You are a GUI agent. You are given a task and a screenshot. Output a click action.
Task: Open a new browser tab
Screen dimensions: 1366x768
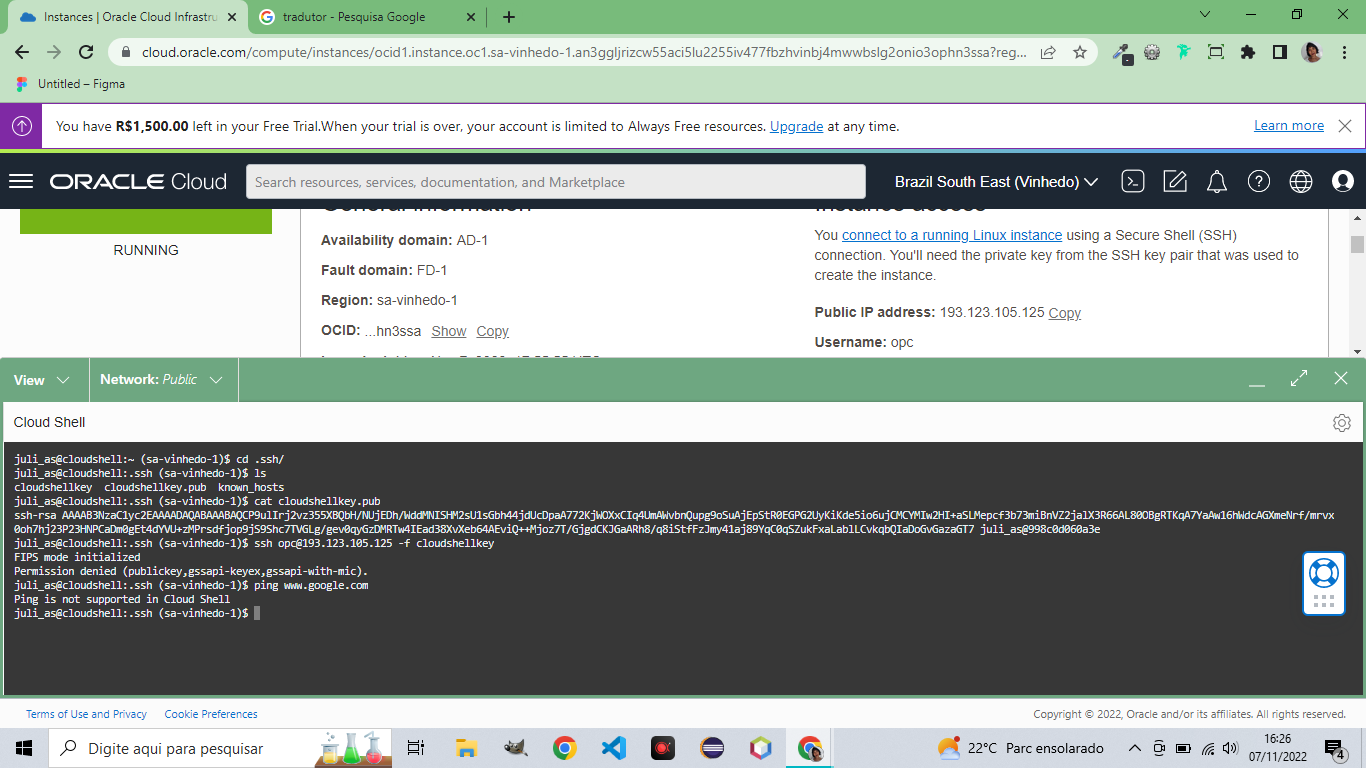pos(509,17)
